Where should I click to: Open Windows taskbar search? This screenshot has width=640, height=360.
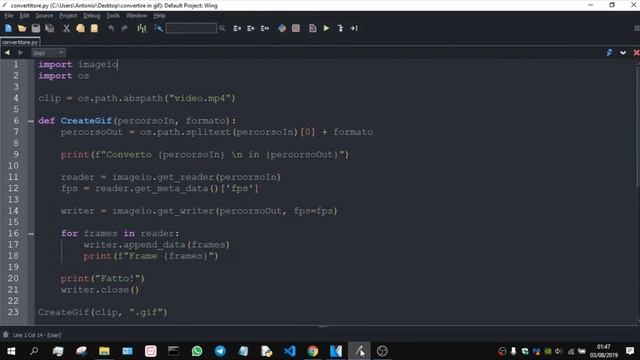[x=34, y=351]
